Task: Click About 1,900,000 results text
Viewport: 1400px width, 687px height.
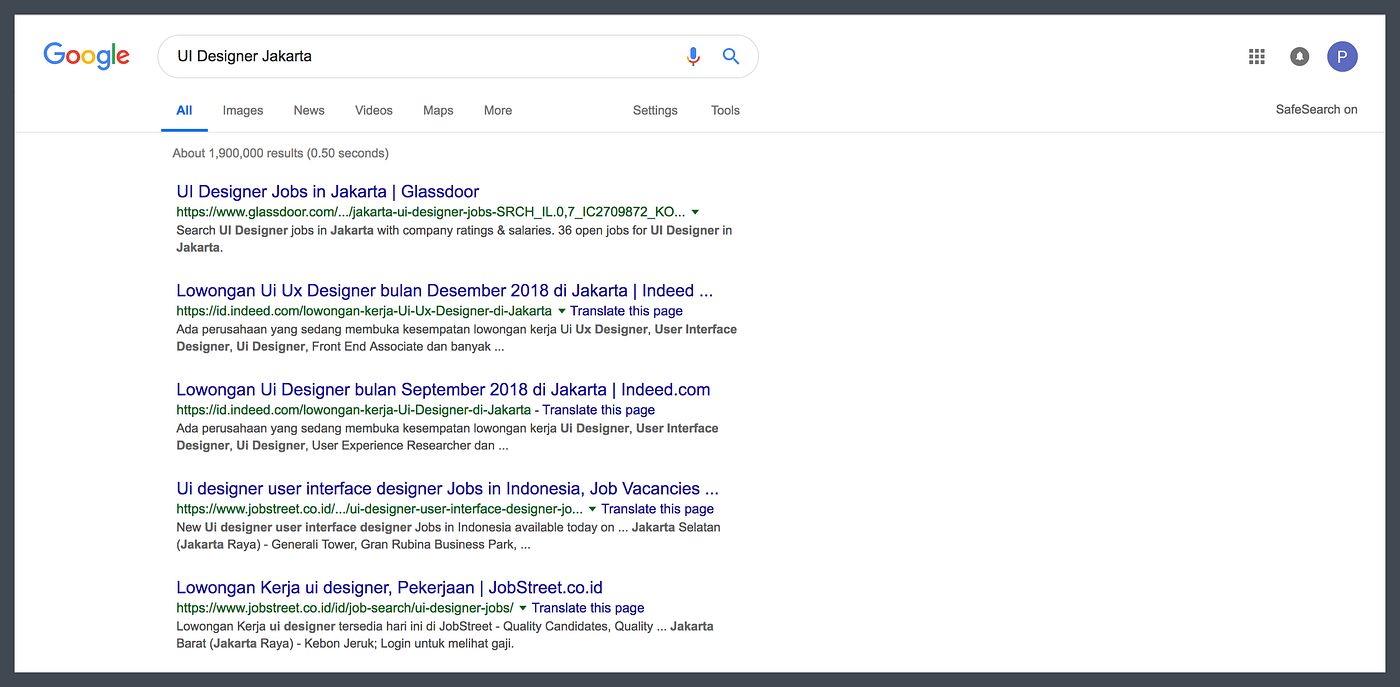Action: pyautogui.click(x=280, y=153)
